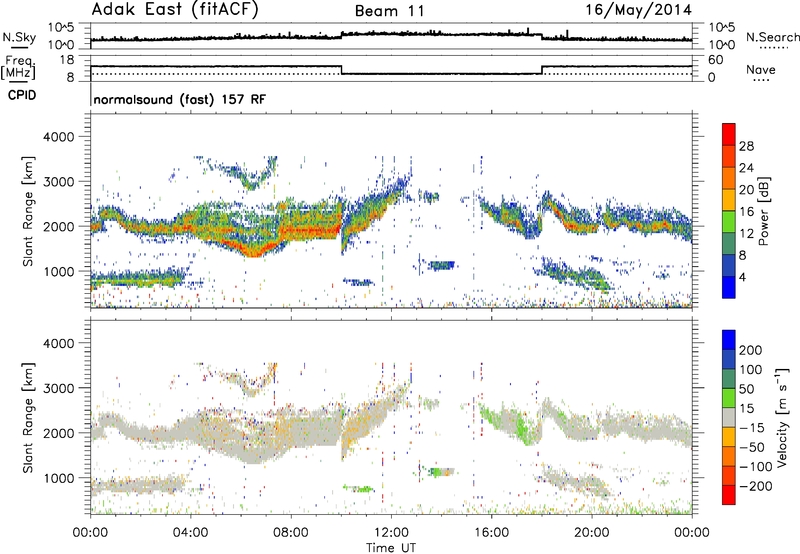Click the 'Time UT' axis label

[391, 547]
